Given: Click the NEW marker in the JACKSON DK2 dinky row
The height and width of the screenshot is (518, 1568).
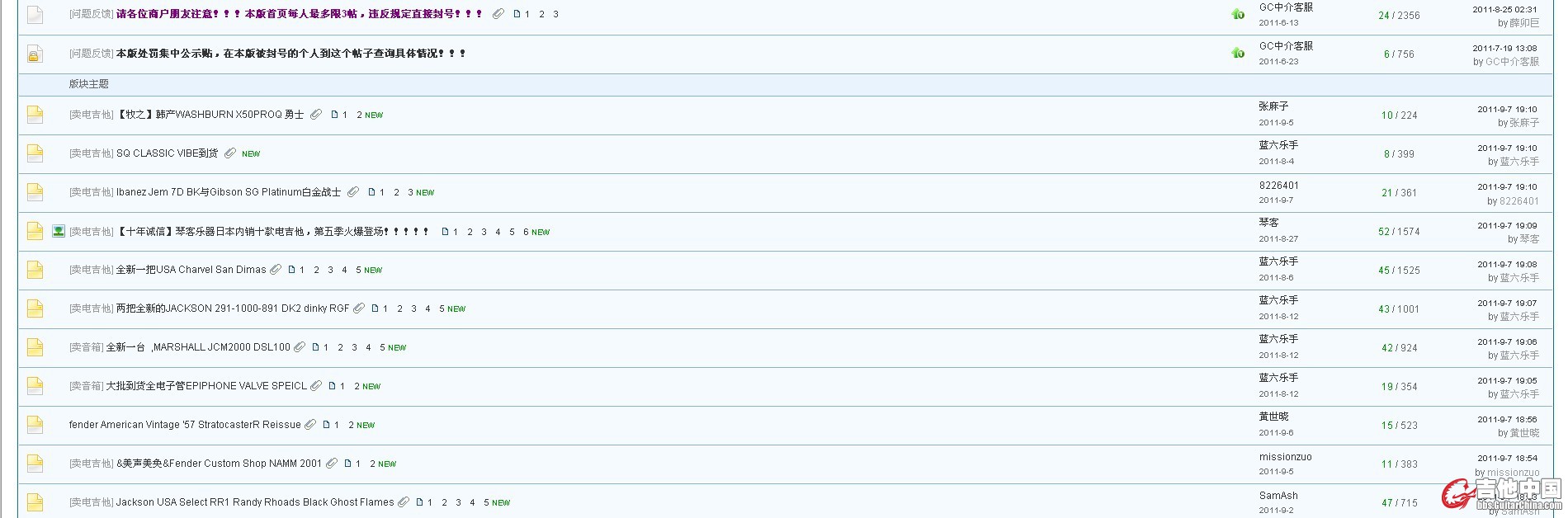Looking at the screenshot, I should pos(456,309).
